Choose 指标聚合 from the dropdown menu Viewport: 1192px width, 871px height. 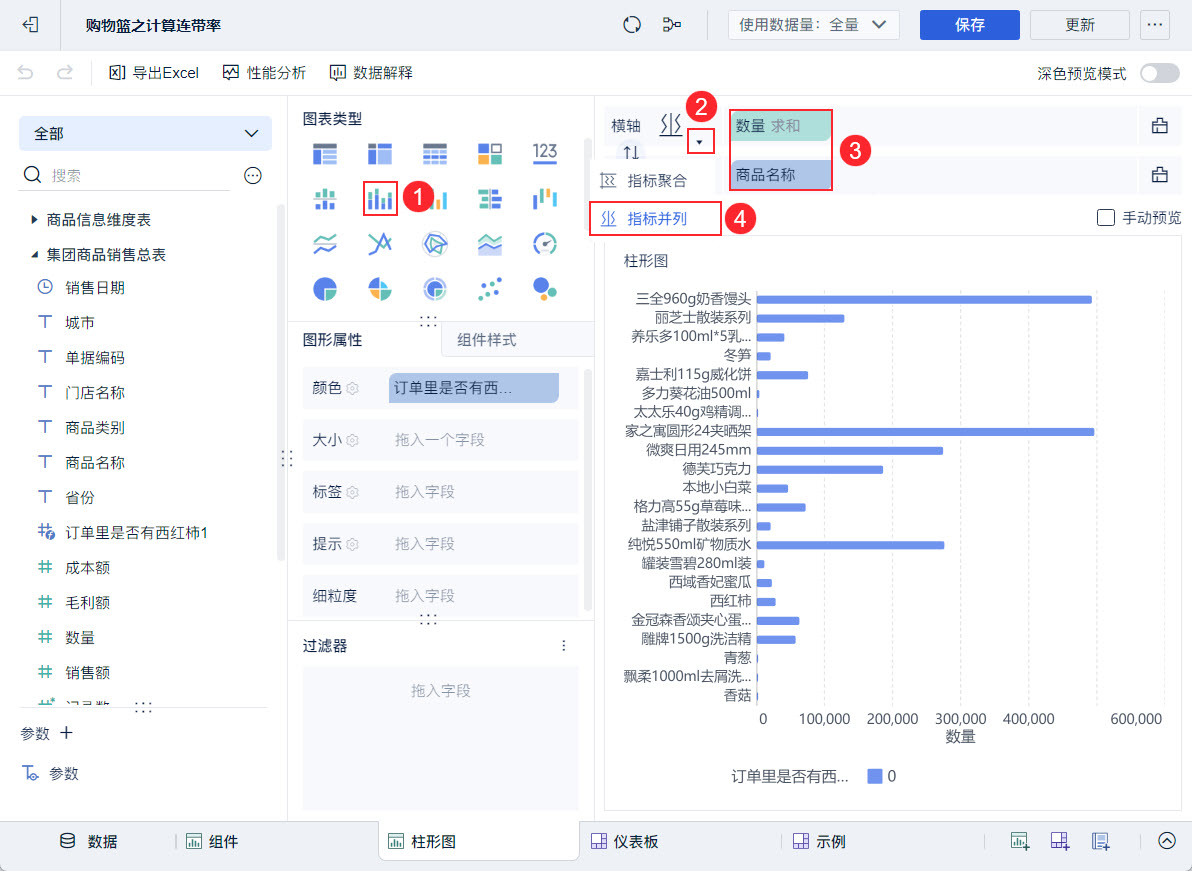(x=655, y=181)
